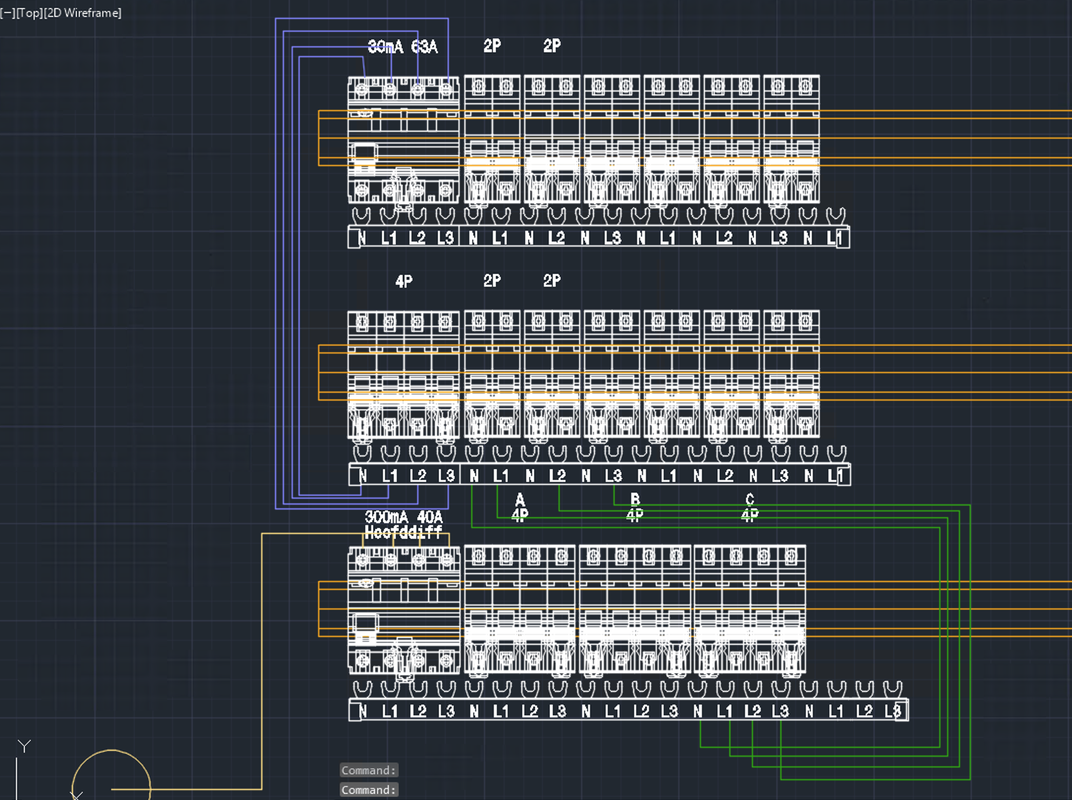Screen dimensions: 1072x800
Task: Select the "30mA 63A" text label
Action: (402, 46)
